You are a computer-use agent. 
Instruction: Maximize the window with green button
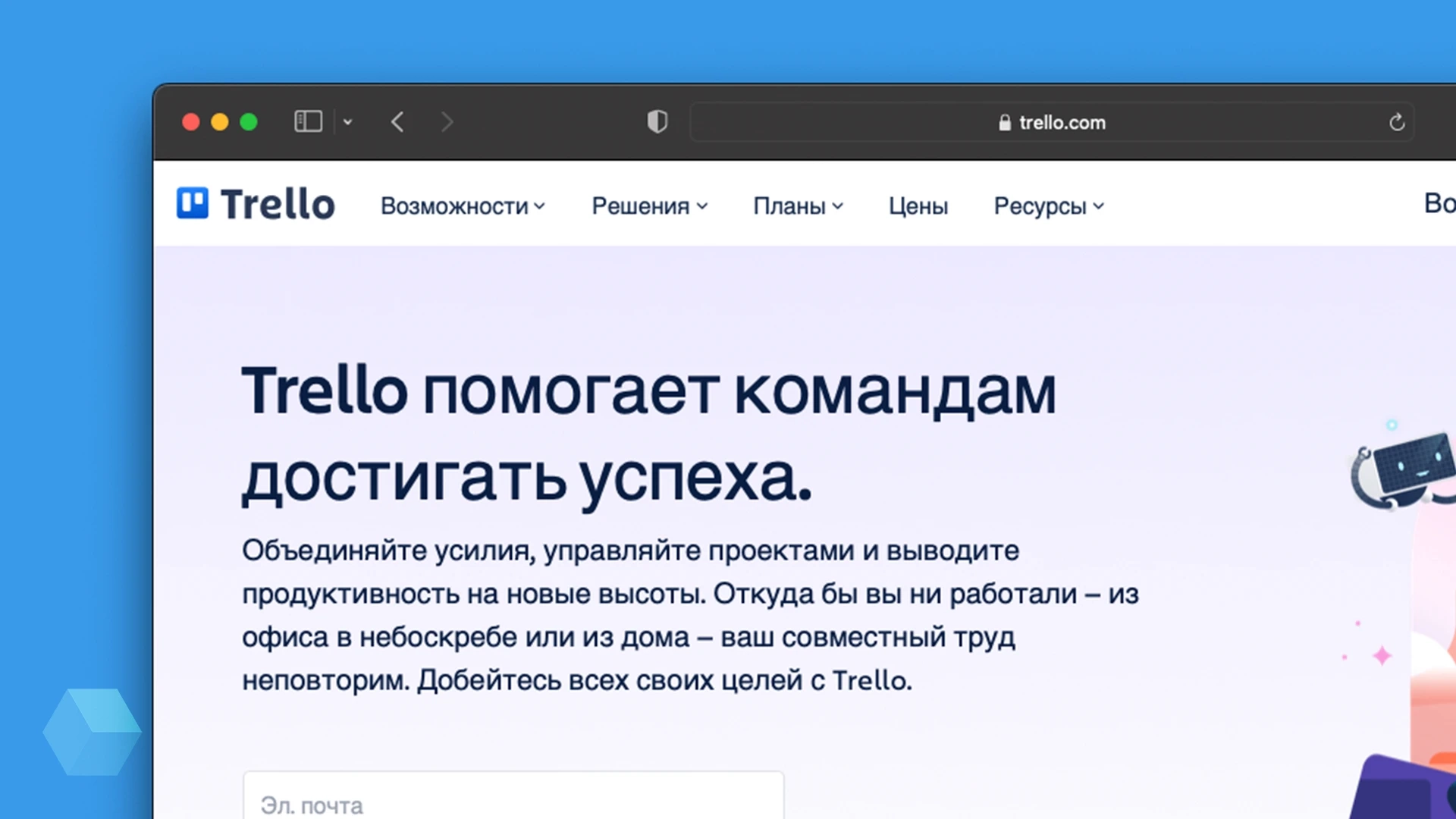pos(249,121)
